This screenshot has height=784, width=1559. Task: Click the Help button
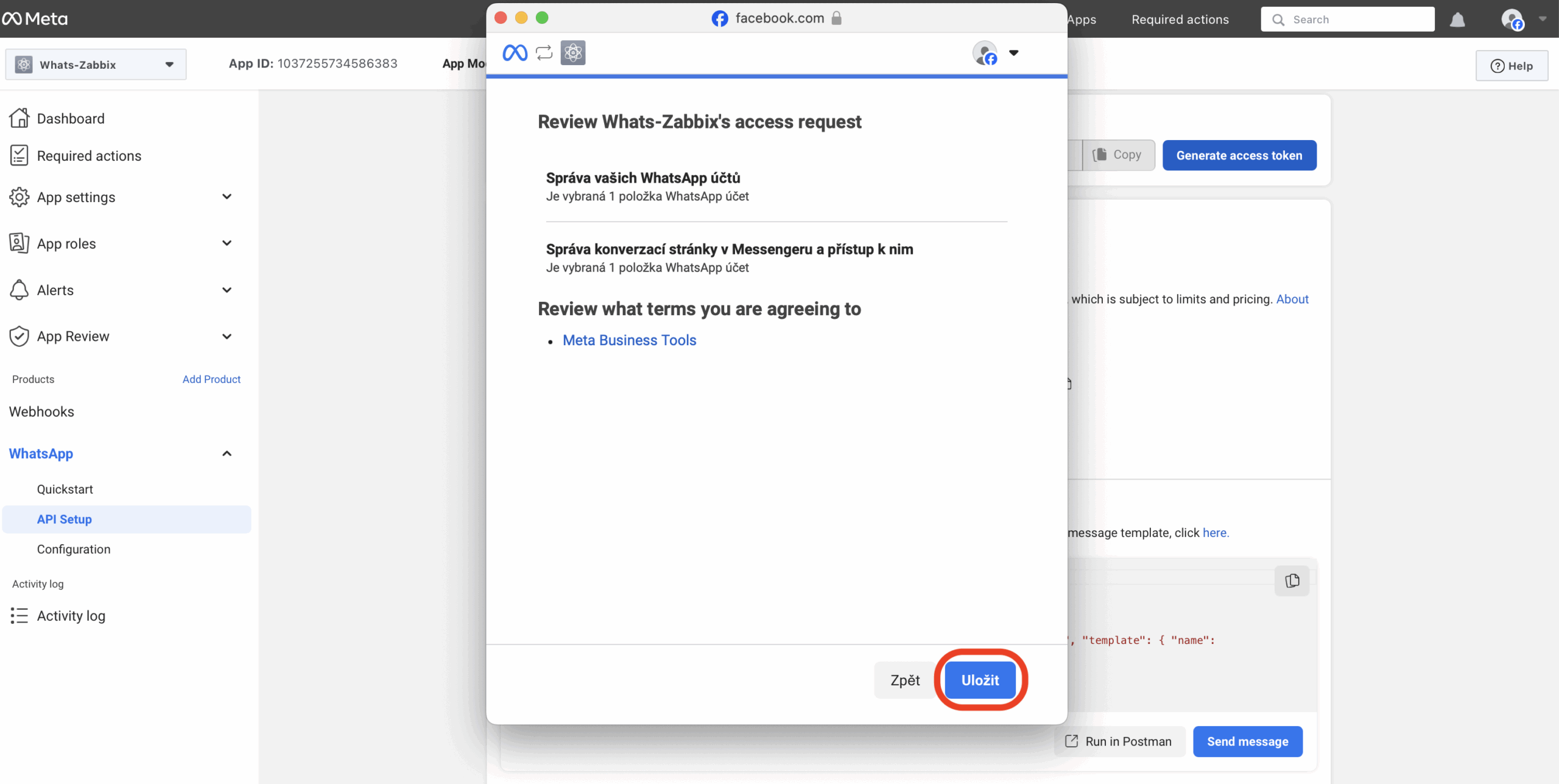point(1511,66)
